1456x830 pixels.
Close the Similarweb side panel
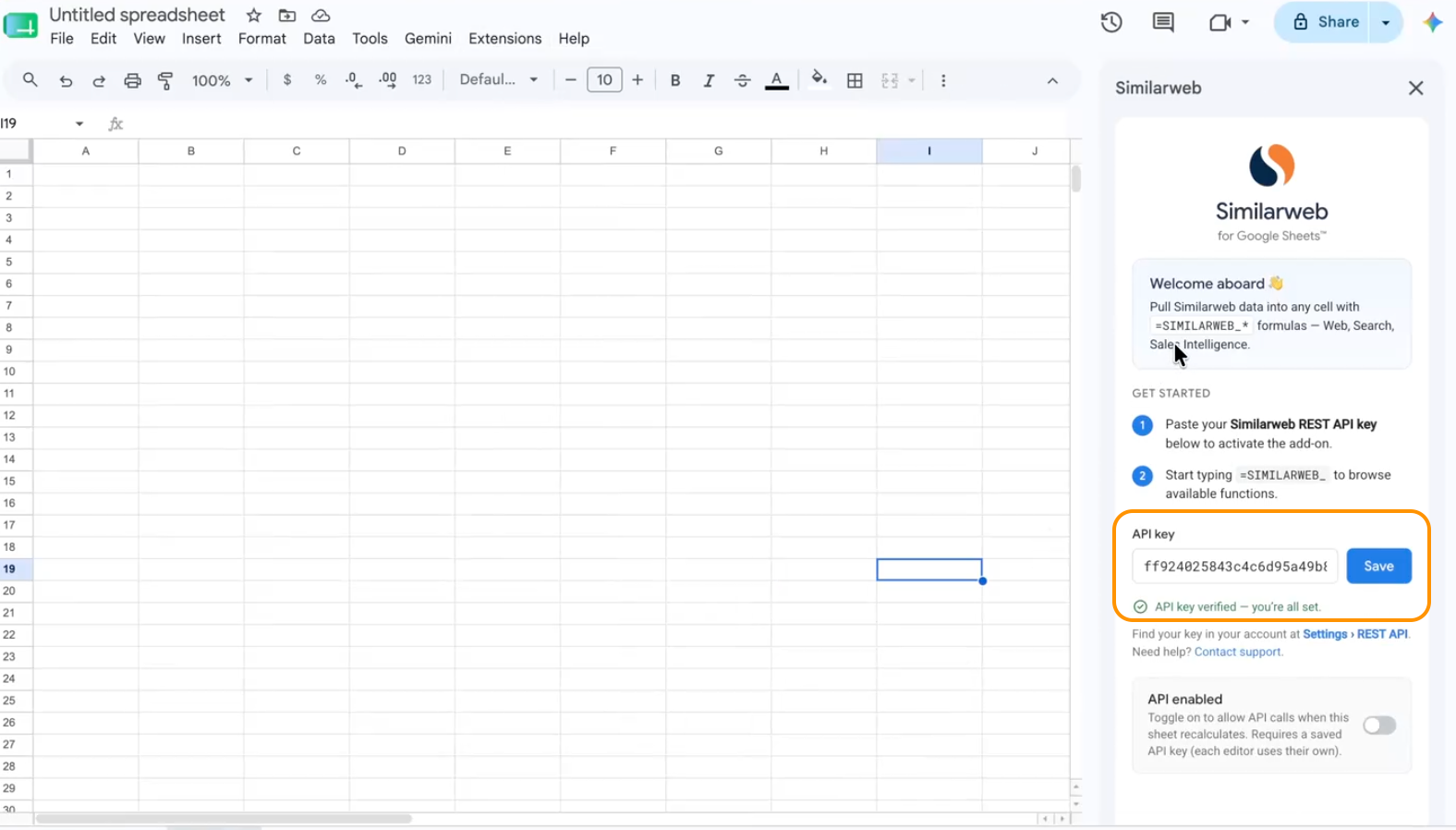[x=1415, y=88]
